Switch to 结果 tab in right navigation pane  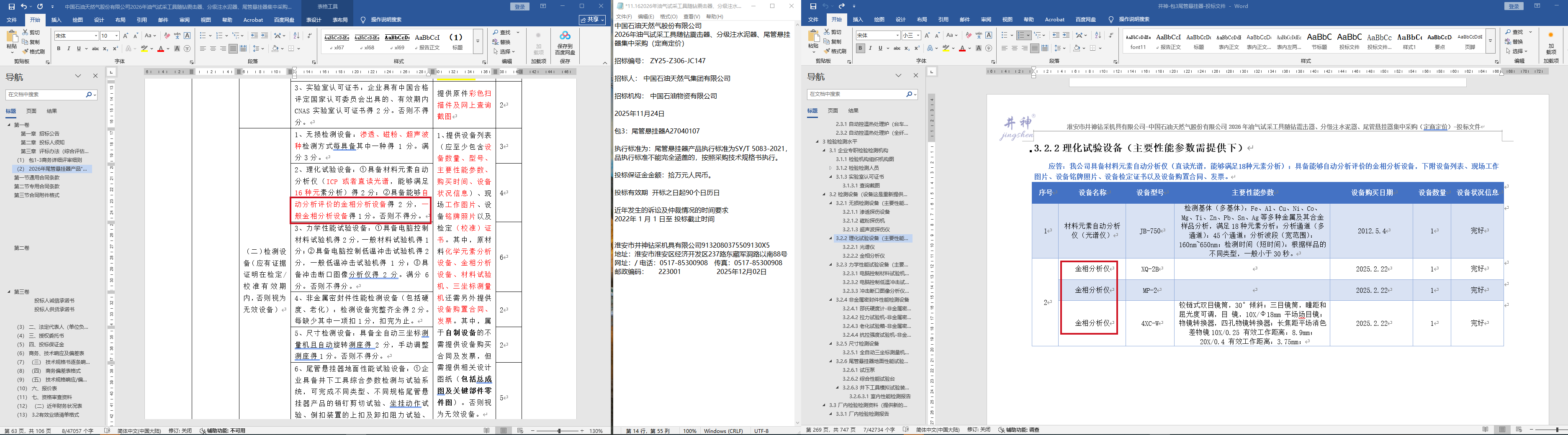click(853, 111)
